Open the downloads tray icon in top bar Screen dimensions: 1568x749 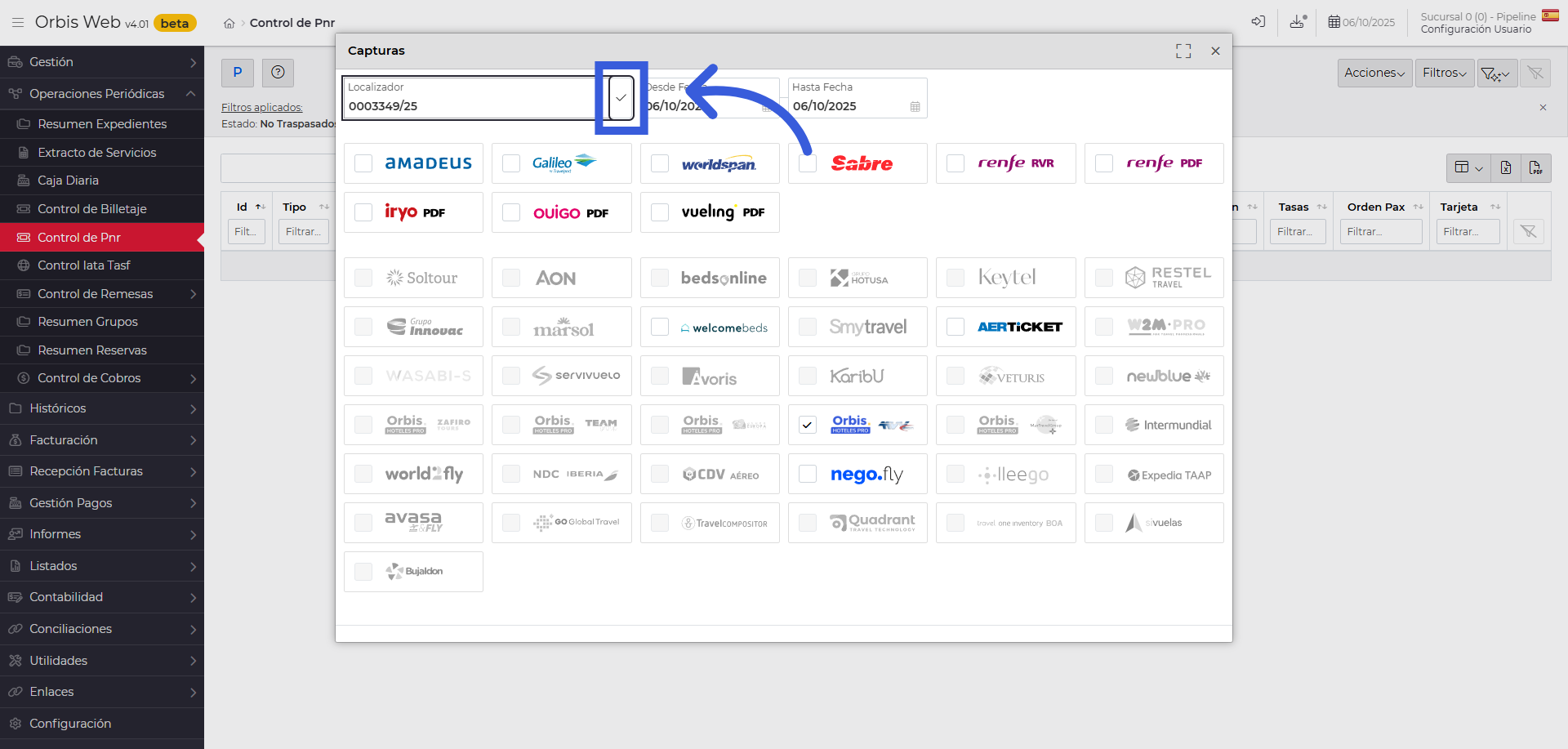(1298, 22)
